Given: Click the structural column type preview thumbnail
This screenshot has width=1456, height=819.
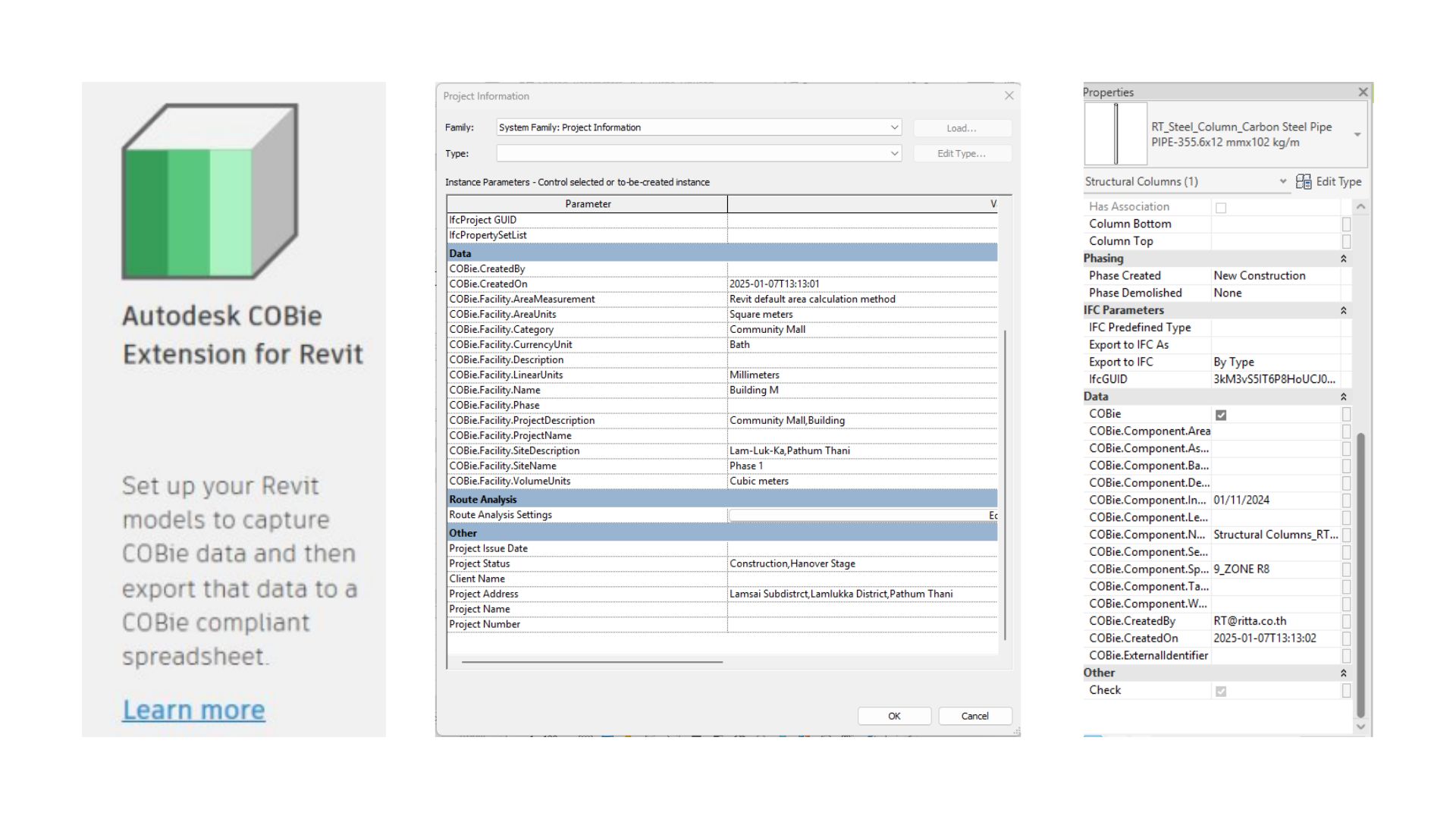Looking at the screenshot, I should (x=1116, y=133).
